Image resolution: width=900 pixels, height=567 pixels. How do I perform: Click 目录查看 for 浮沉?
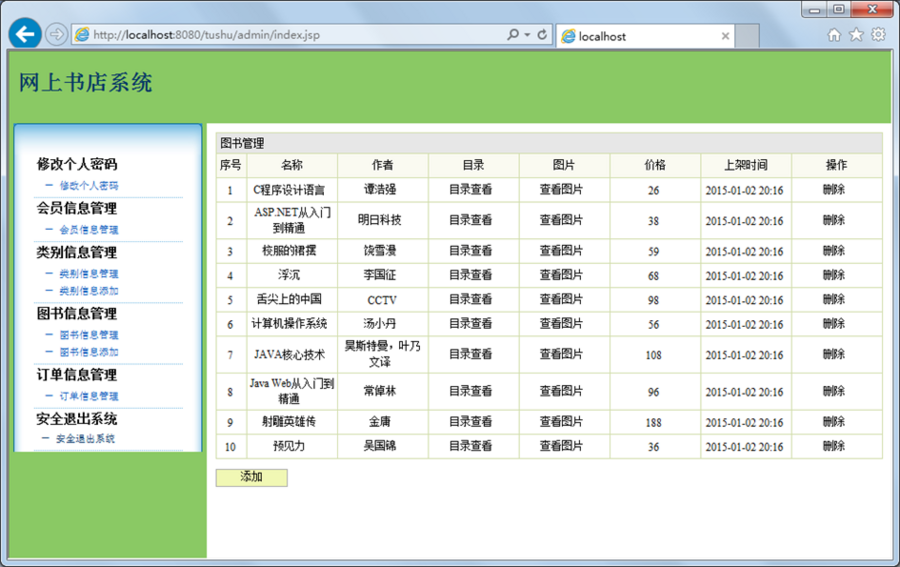click(x=471, y=275)
